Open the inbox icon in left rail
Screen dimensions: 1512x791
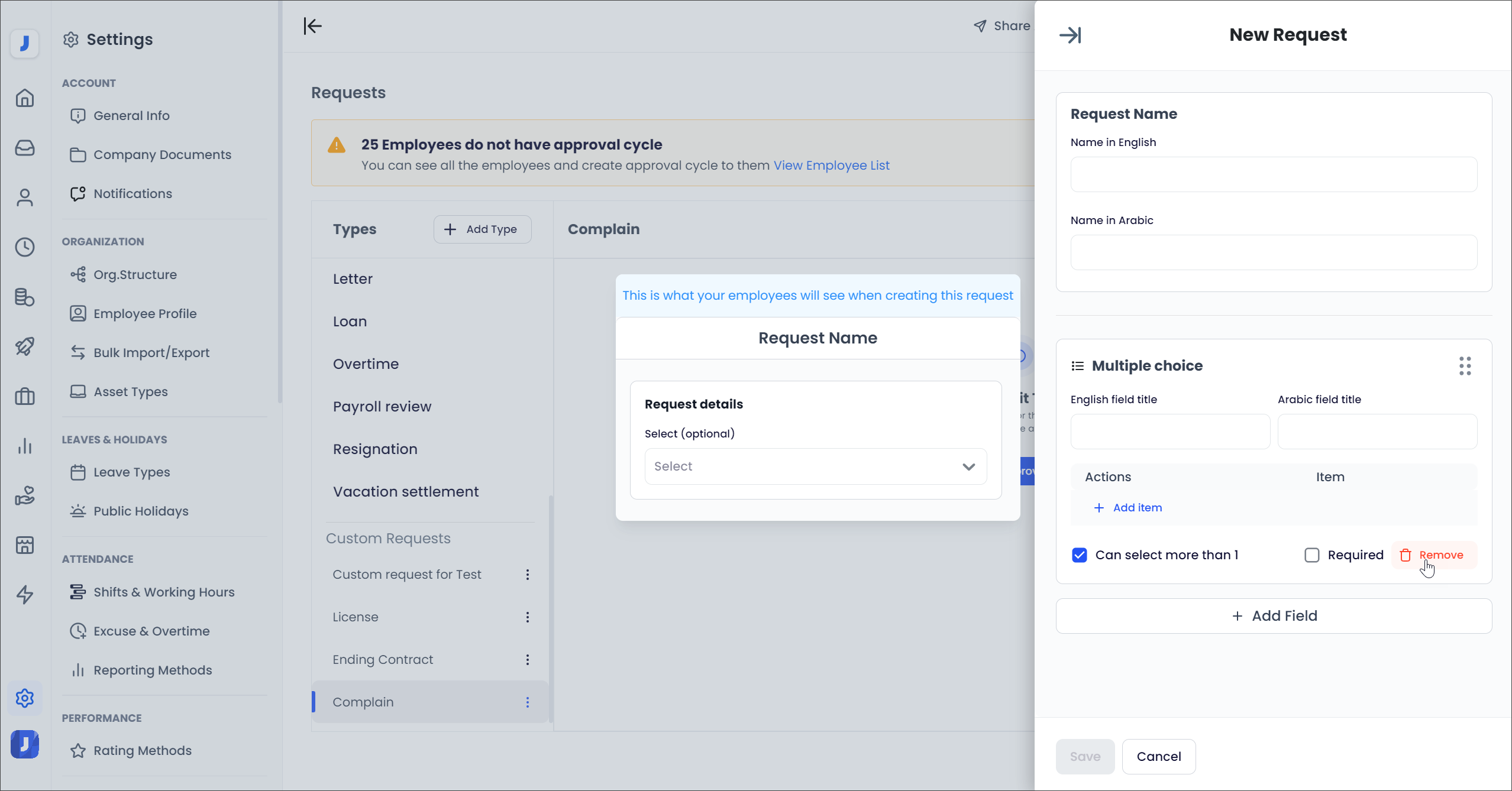click(24, 147)
